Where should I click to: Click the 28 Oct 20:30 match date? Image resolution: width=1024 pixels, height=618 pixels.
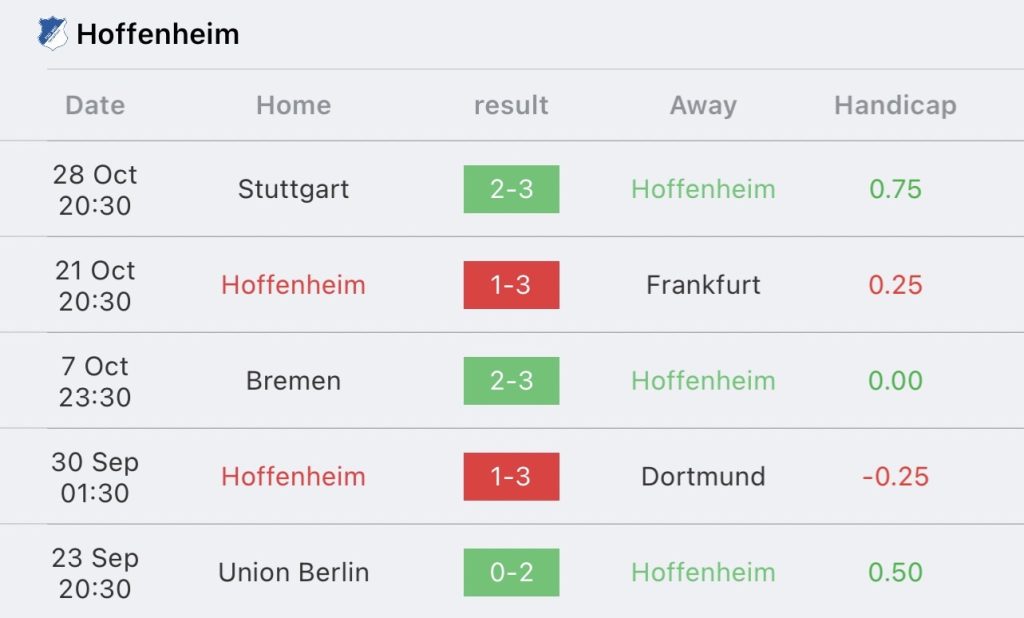click(95, 190)
